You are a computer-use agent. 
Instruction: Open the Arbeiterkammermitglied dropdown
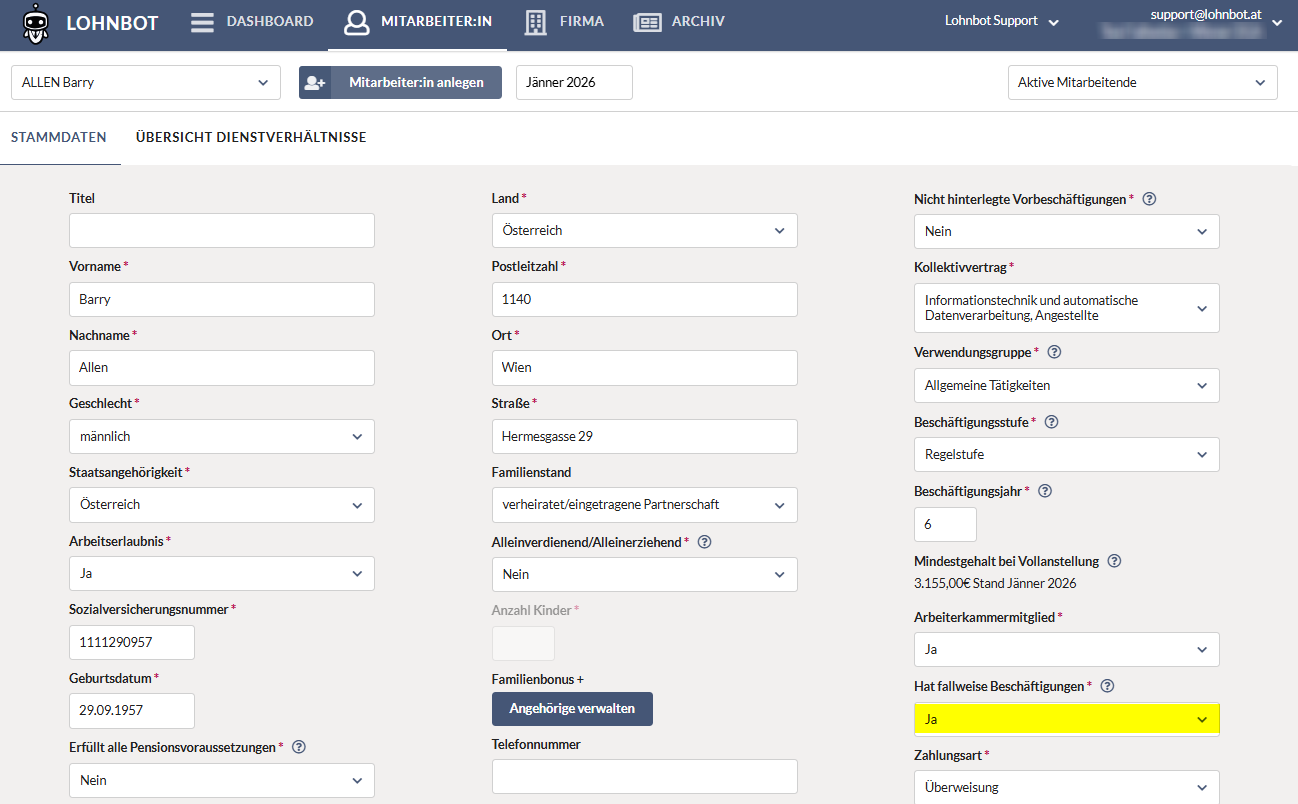pos(1067,649)
